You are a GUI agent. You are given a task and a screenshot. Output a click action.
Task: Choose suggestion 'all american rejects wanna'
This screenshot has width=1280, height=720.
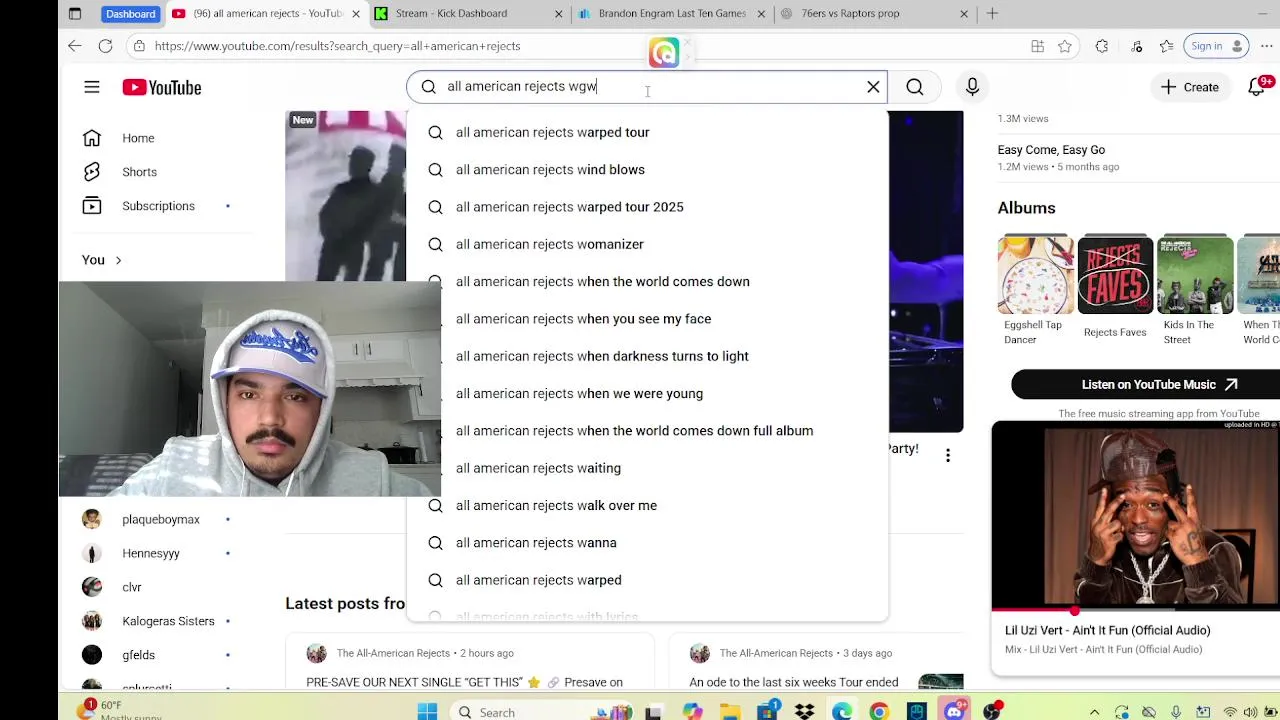pyautogui.click(x=647, y=543)
